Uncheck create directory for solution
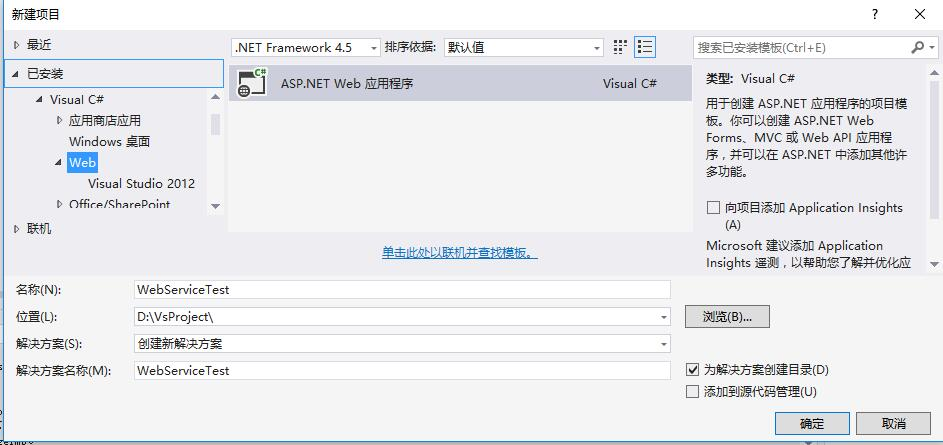Image resolution: width=943 pixels, height=445 pixels. tap(693, 370)
